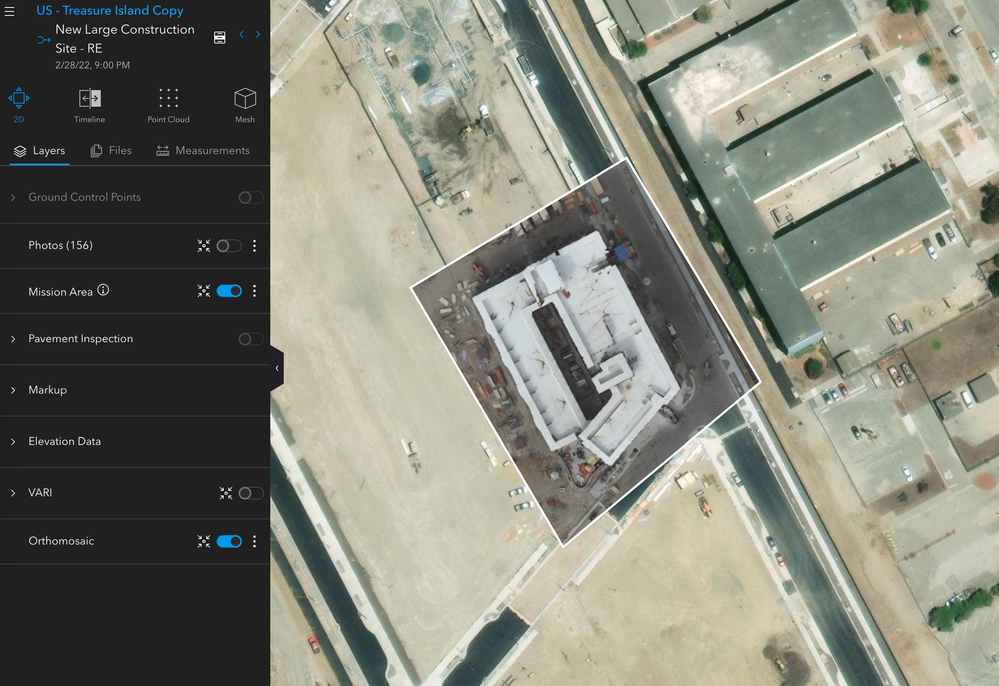The width and height of the screenshot is (999, 686).
Task: Zoom to Photos layer extent icon
Action: [x=204, y=246]
